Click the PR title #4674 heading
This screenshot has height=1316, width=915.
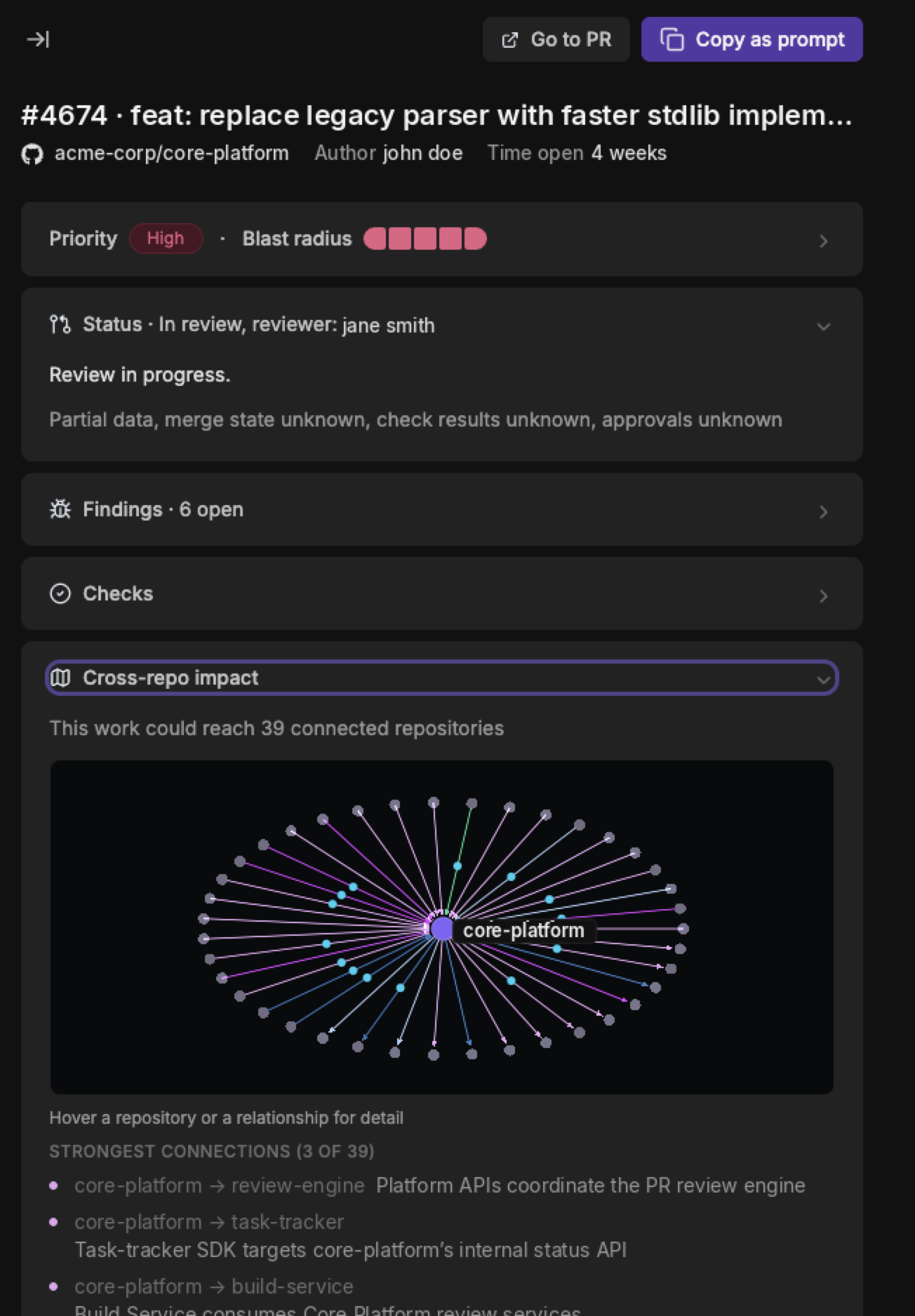click(x=436, y=116)
